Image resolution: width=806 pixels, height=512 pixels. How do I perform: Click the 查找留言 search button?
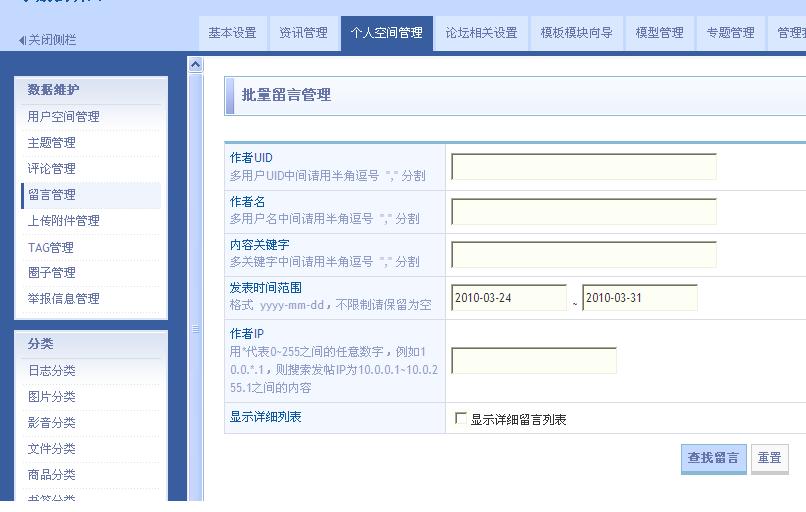click(x=713, y=458)
